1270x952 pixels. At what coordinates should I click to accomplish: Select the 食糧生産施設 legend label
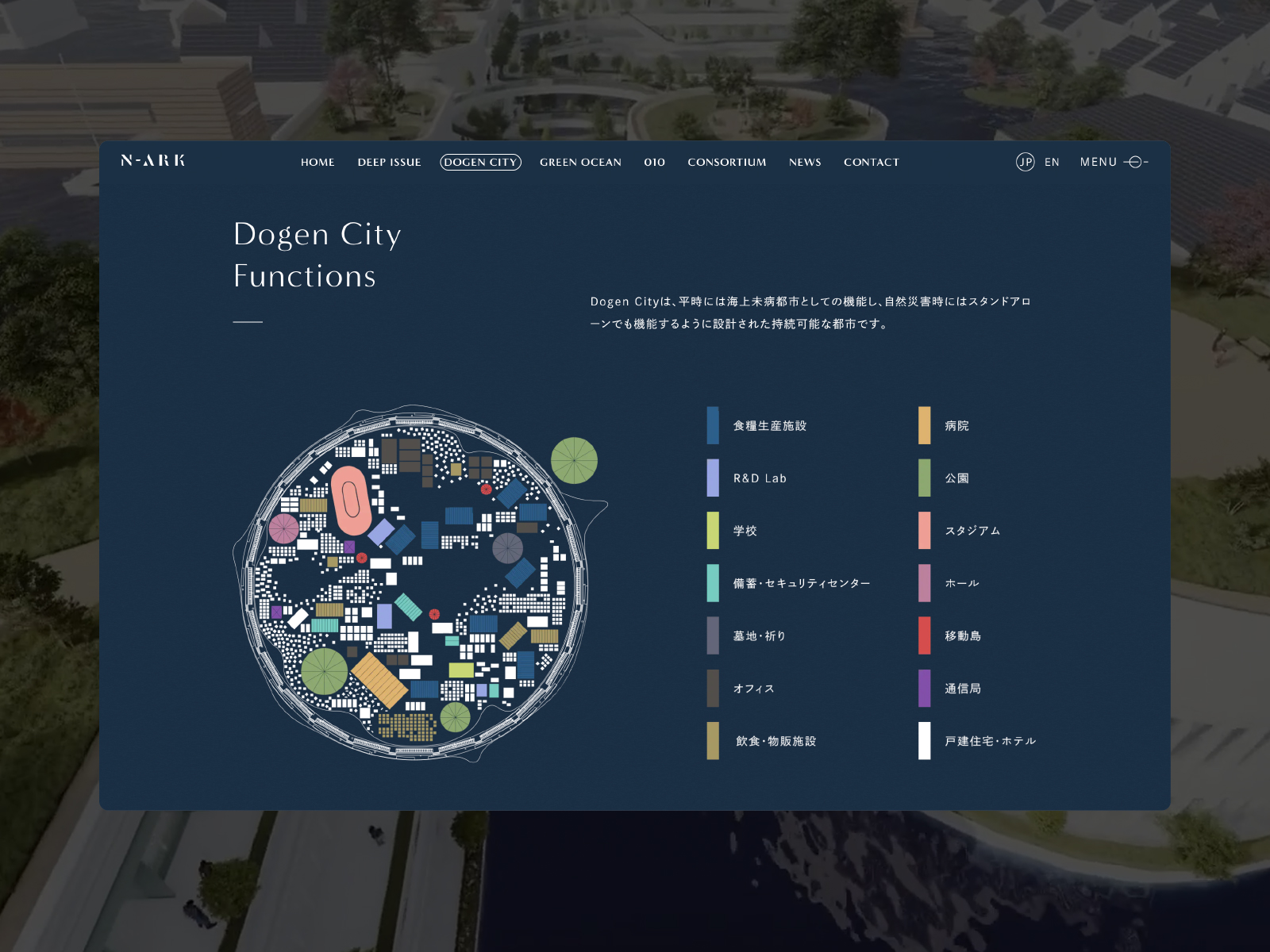click(x=770, y=426)
